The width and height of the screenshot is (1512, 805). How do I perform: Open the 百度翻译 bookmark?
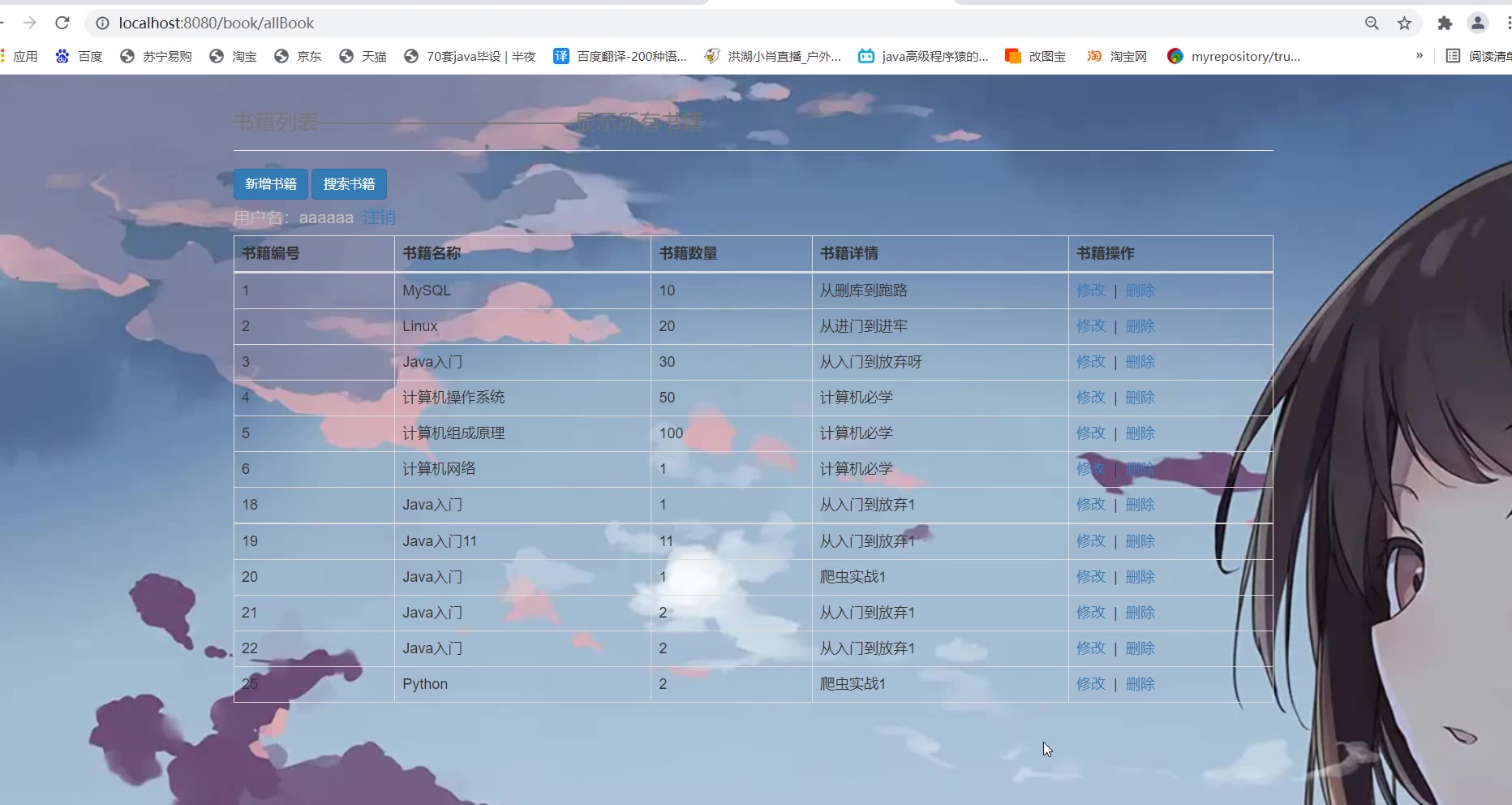point(620,56)
